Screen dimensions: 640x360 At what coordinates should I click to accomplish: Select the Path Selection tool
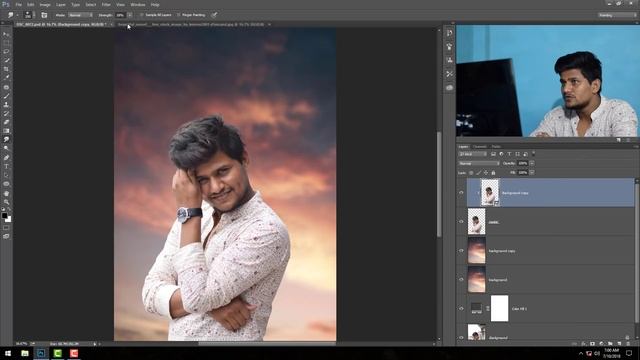pyautogui.click(x=6, y=175)
